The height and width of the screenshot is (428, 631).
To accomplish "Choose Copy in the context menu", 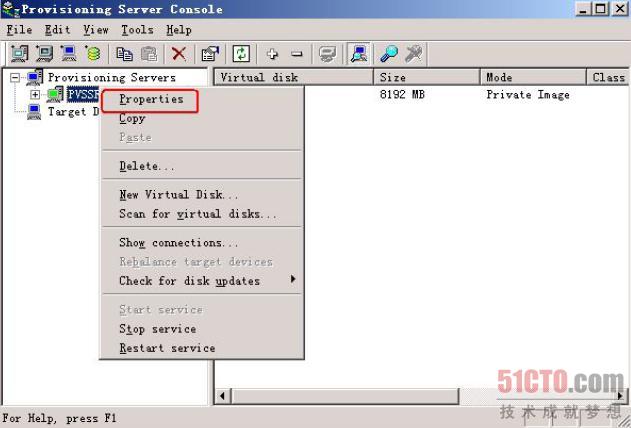I will [x=202, y=118].
